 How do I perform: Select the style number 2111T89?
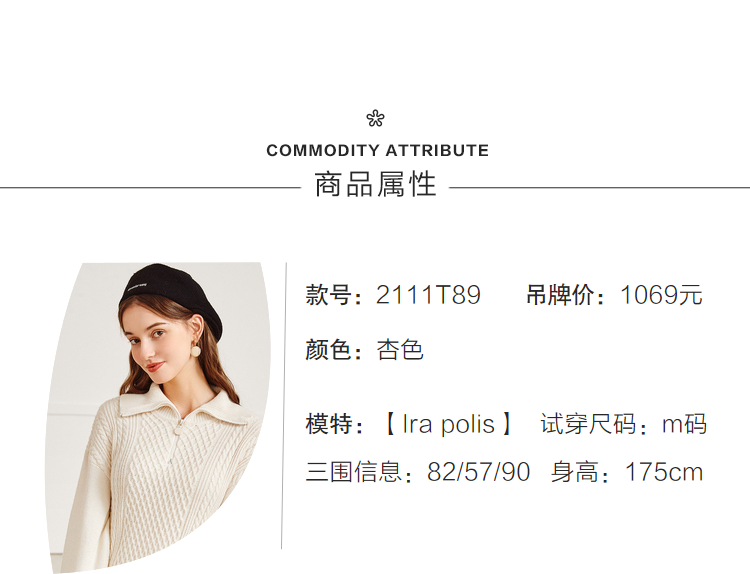click(428, 294)
